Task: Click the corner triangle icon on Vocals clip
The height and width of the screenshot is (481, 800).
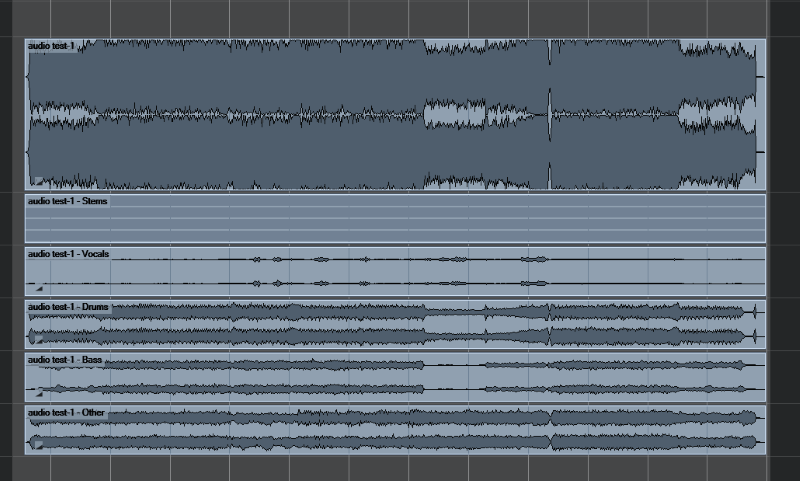Action: pyautogui.click(x=40, y=287)
